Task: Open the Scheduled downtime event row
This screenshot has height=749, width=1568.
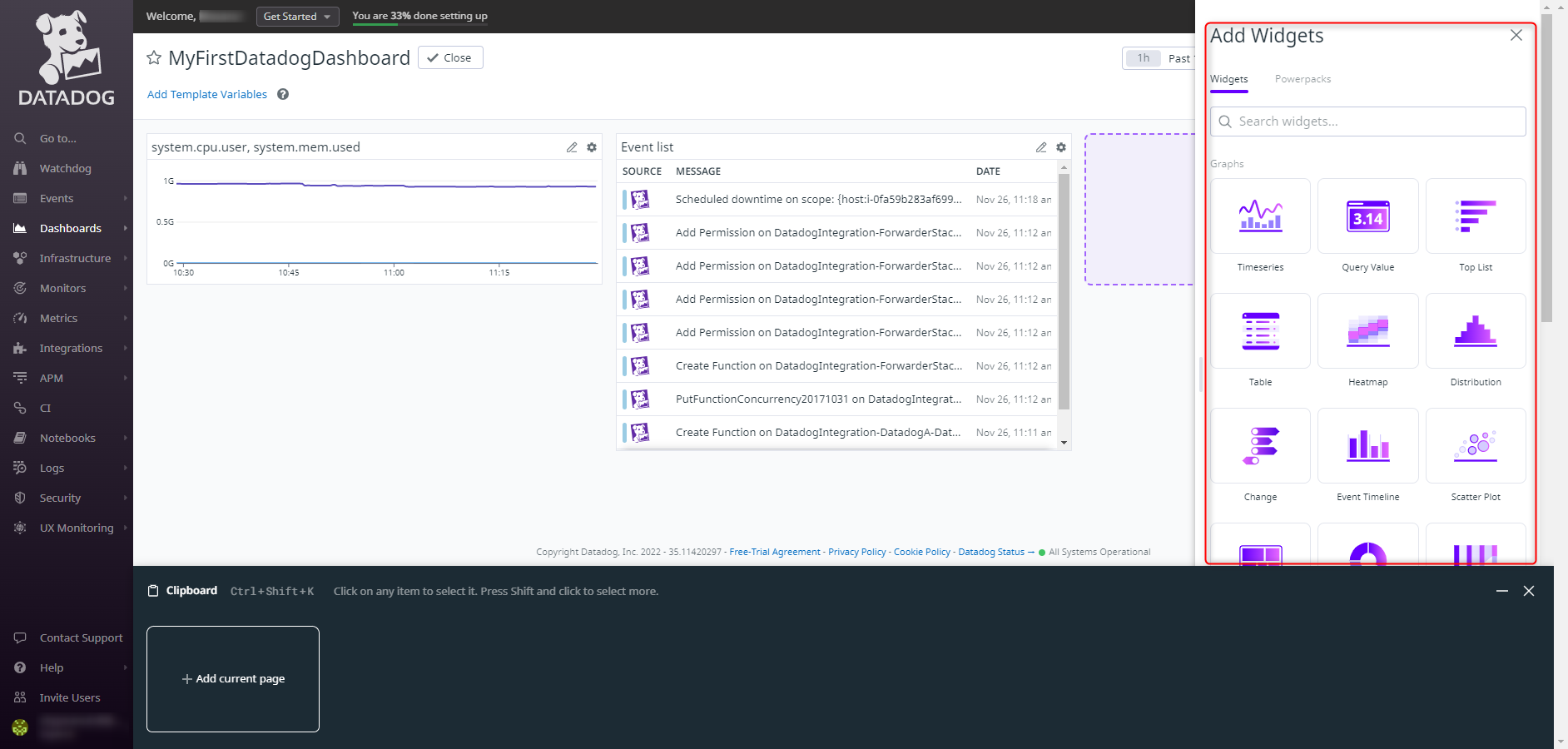Action: click(837, 200)
